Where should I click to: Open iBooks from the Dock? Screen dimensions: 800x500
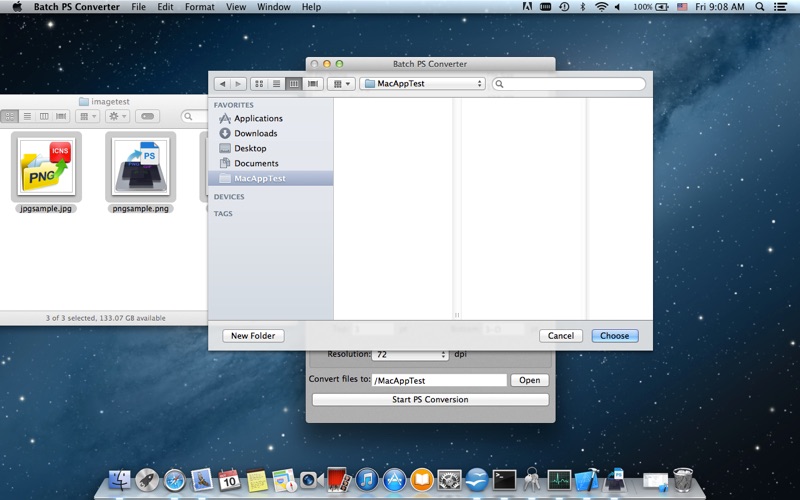tap(422, 480)
